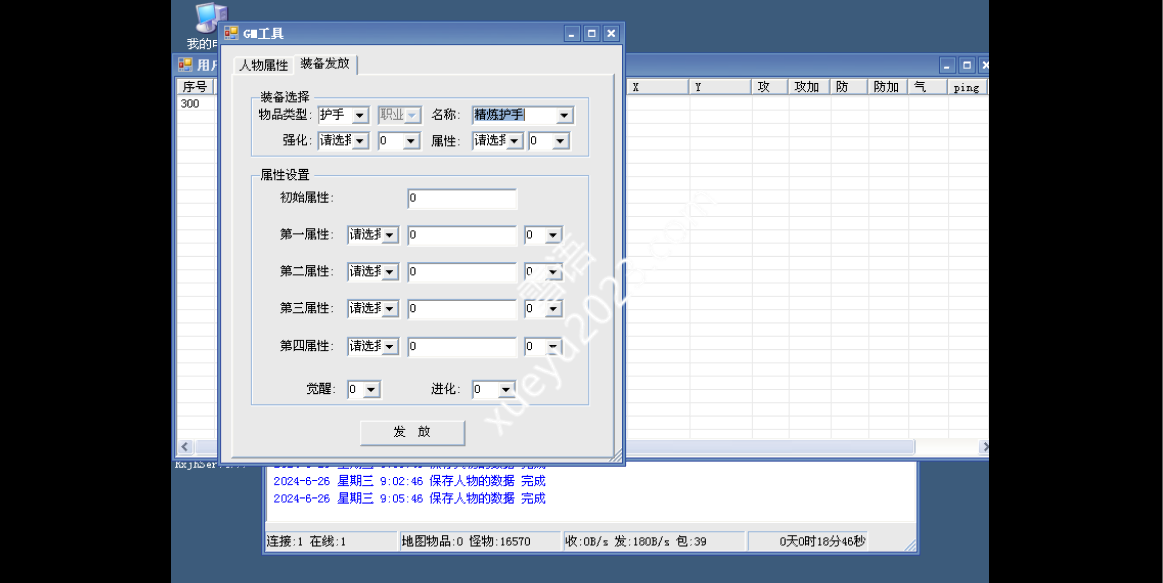This screenshot has width=1163, height=583.
Task: Maximize the GM工具 window
Action: point(591,34)
